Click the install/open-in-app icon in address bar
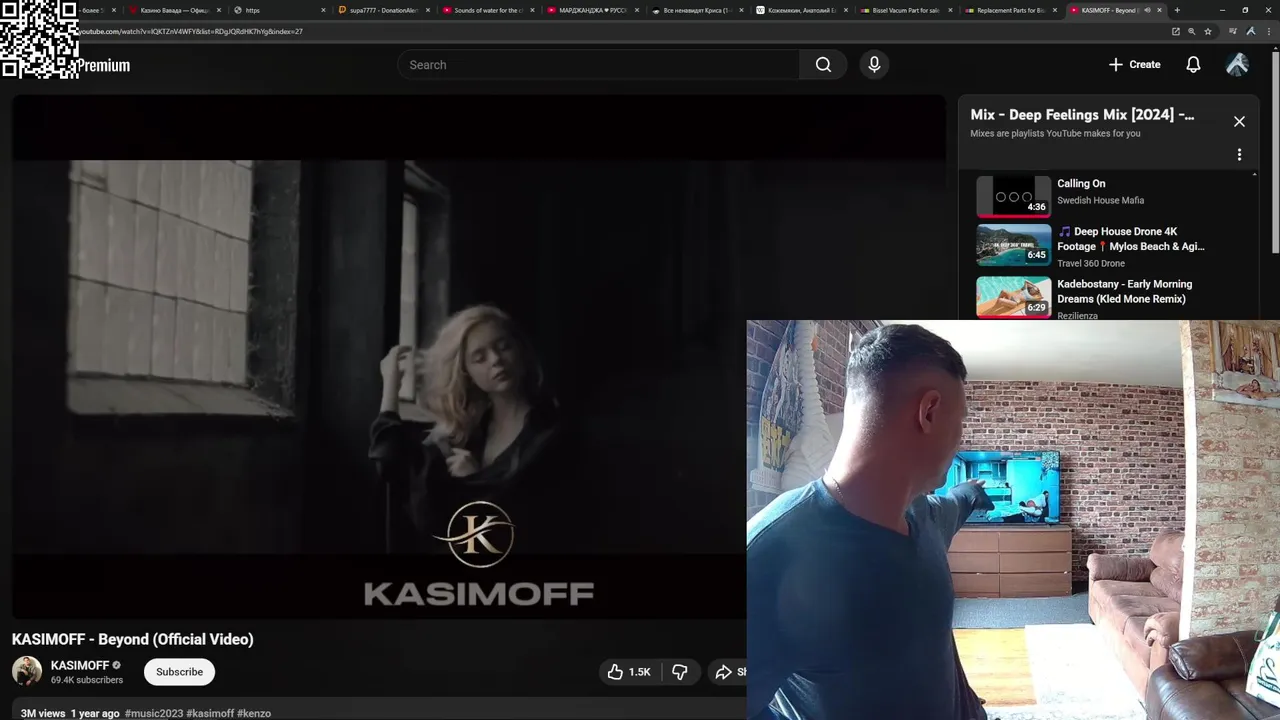The image size is (1280, 720). tap(1176, 31)
